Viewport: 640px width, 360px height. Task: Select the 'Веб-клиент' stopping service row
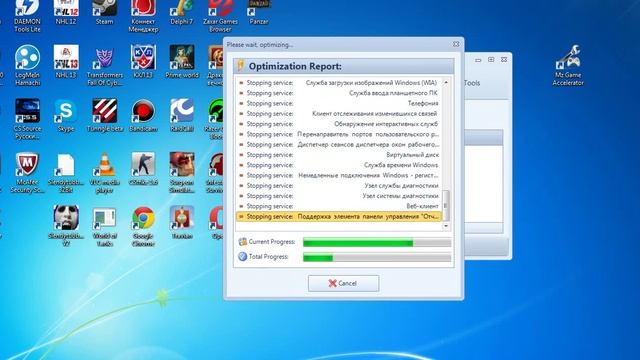tap(339, 206)
